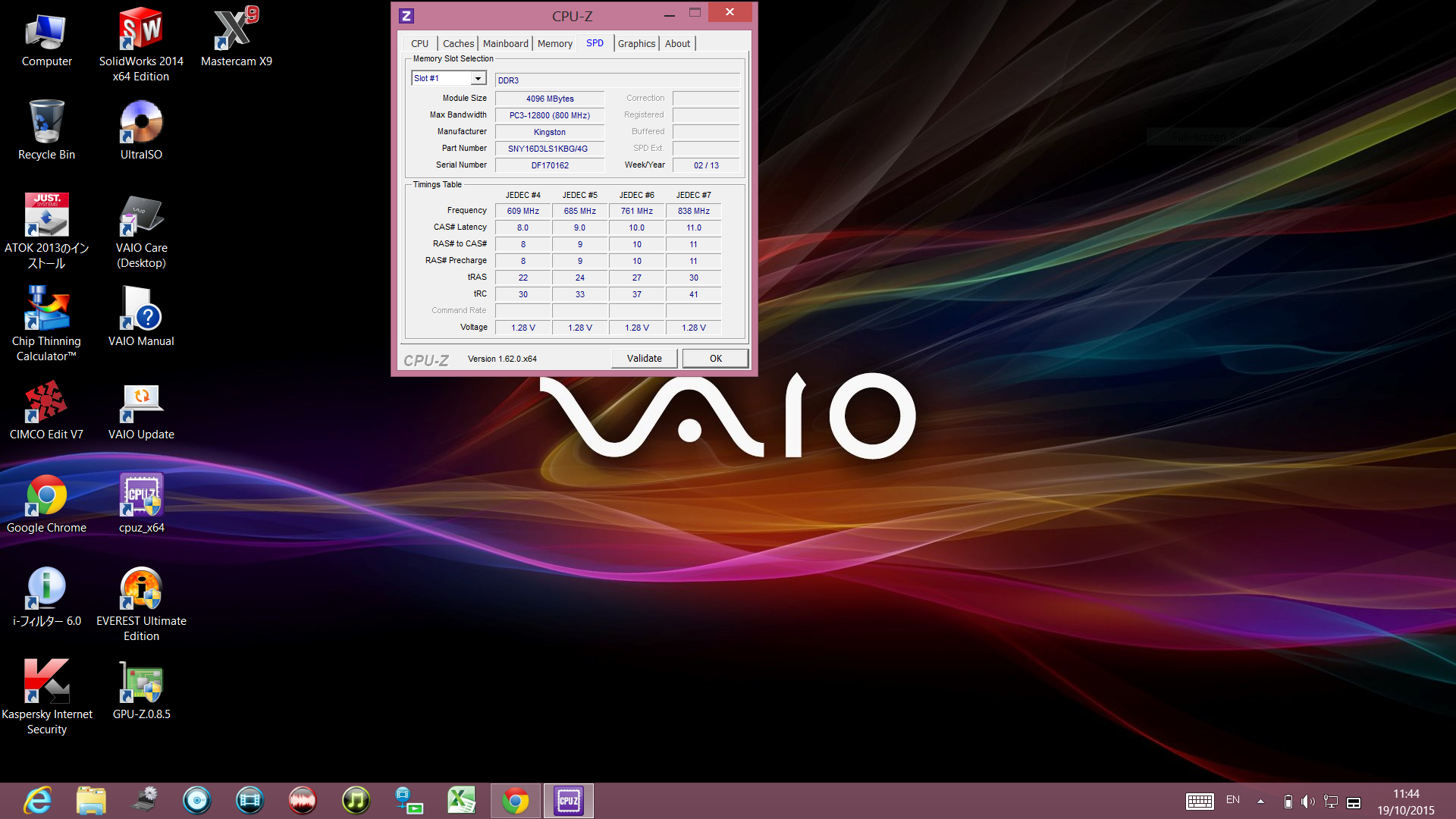This screenshot has width=1456, height=819.
Task: Launch Google Chrome from the desktop
Action: (x=46, y=503)
